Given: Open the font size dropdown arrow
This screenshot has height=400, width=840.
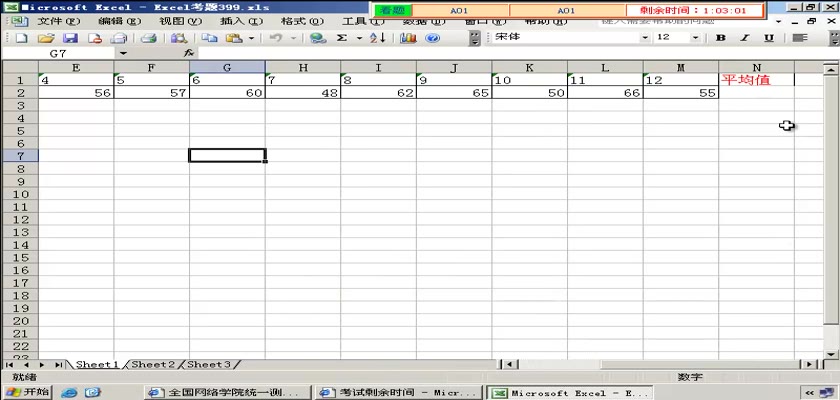Looking at the screenshot, I should click(x=695, y=38).
